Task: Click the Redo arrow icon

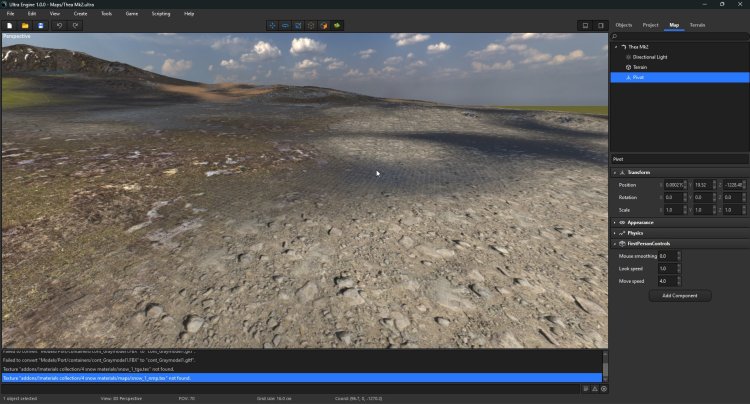Action: [75, 25]
